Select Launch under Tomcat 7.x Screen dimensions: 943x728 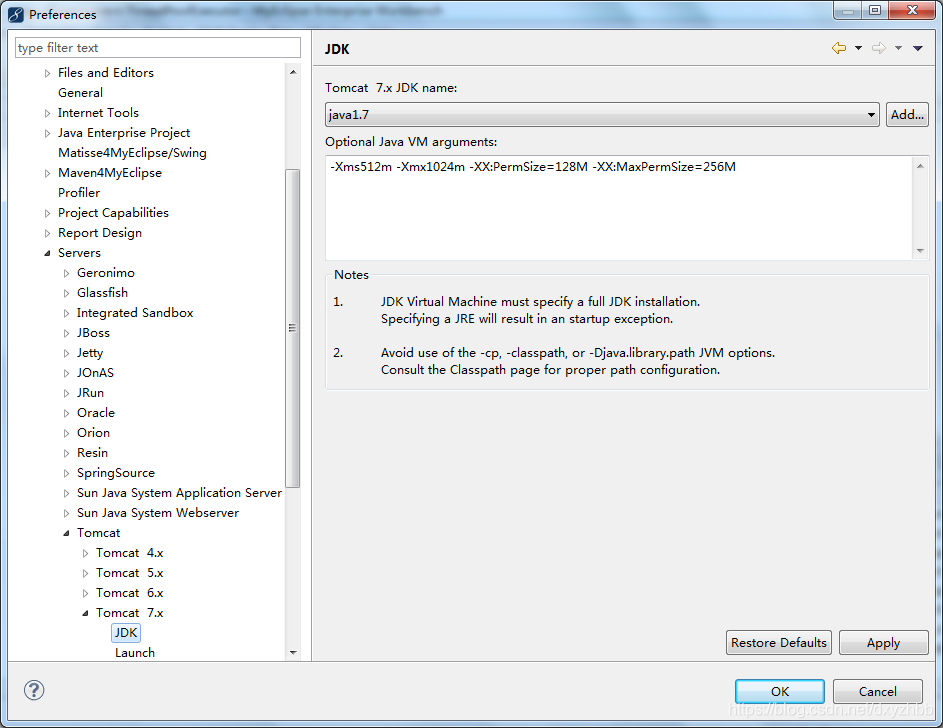(135, 653)
